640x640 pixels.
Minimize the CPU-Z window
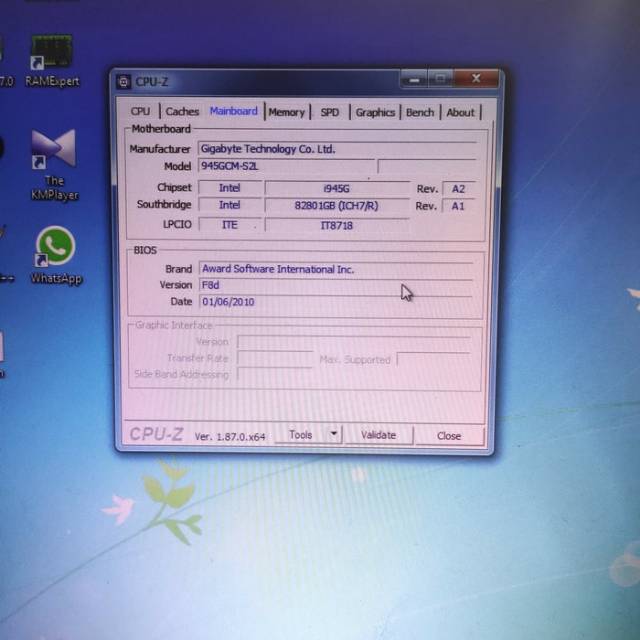[414, 78]
